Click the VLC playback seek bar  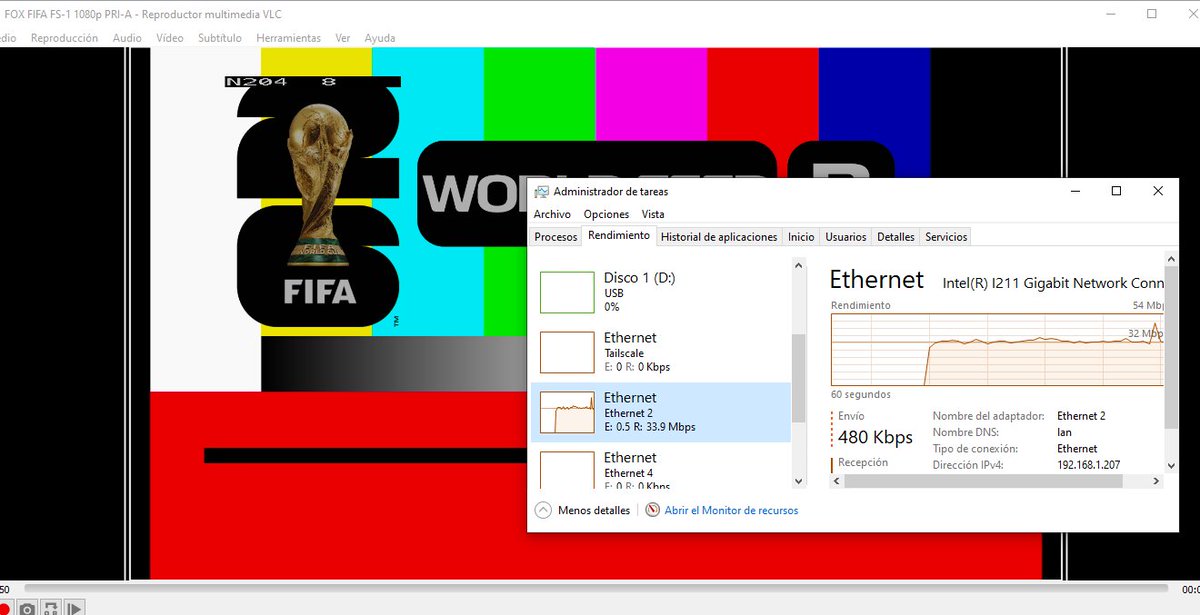[595, 587]
